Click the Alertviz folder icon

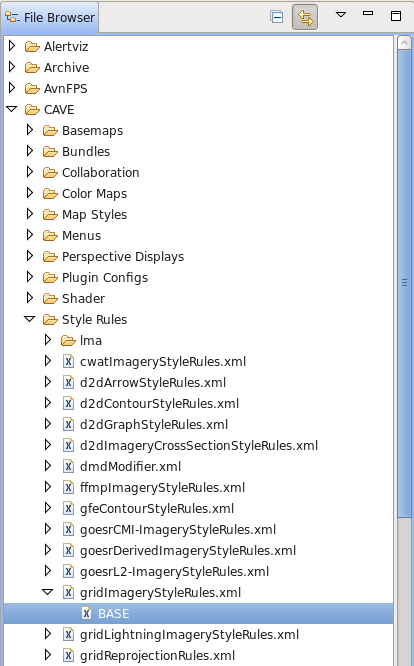pos(32,46)
